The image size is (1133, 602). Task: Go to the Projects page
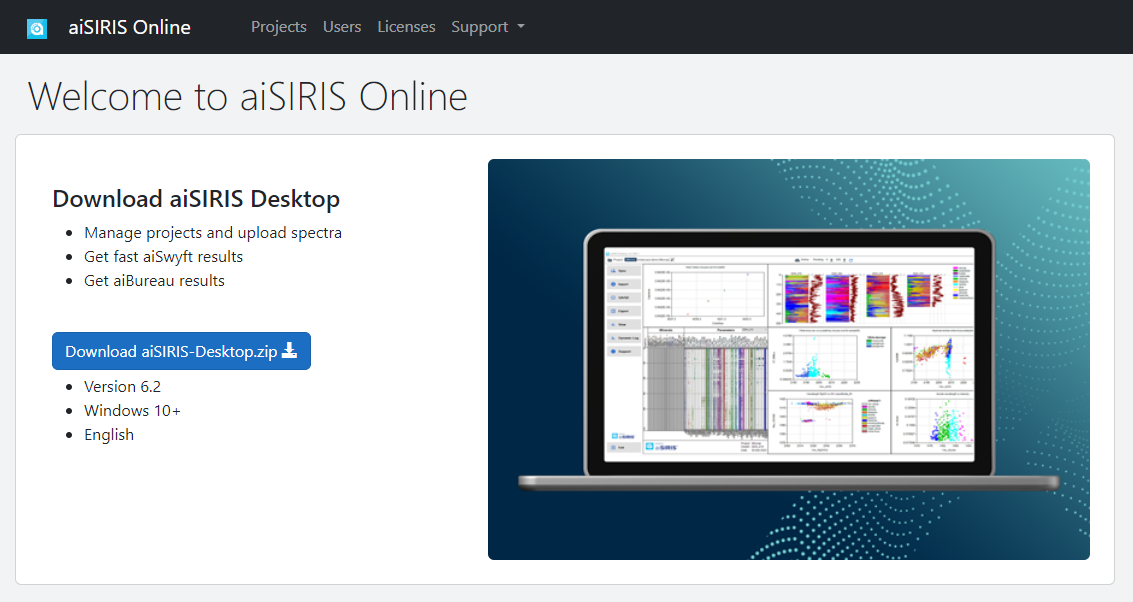(279, 27)
